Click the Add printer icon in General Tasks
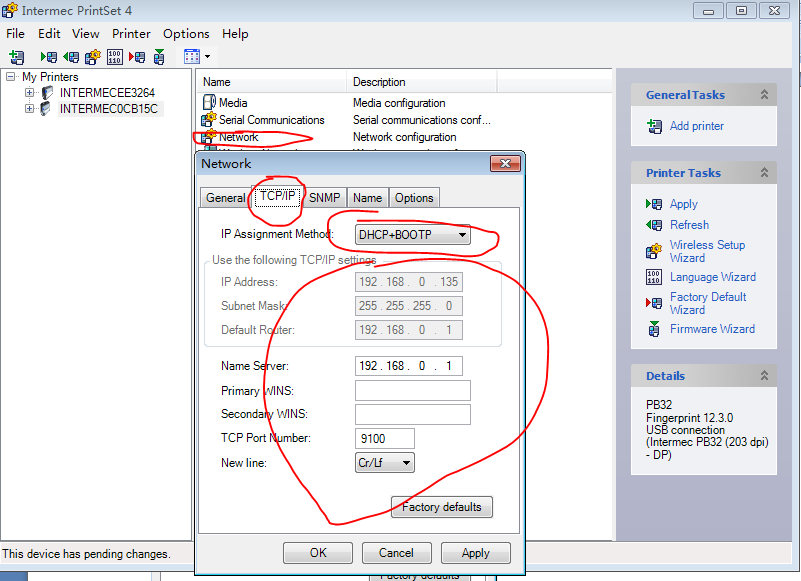 [654, 126]
